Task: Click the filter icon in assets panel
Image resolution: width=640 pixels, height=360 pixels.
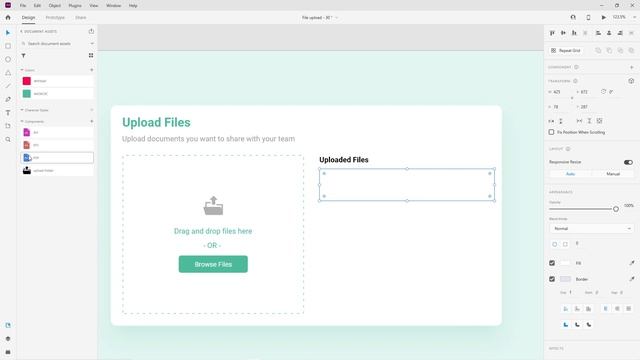Action: 24,56
